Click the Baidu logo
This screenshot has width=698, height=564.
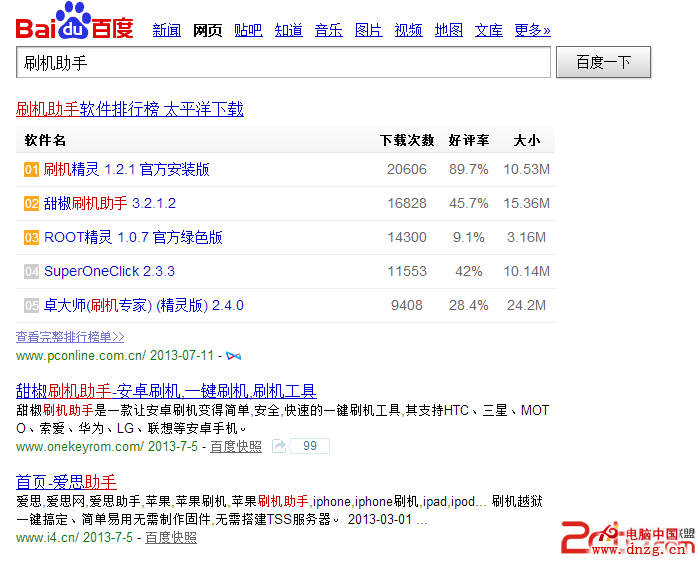tap(74, 21)
